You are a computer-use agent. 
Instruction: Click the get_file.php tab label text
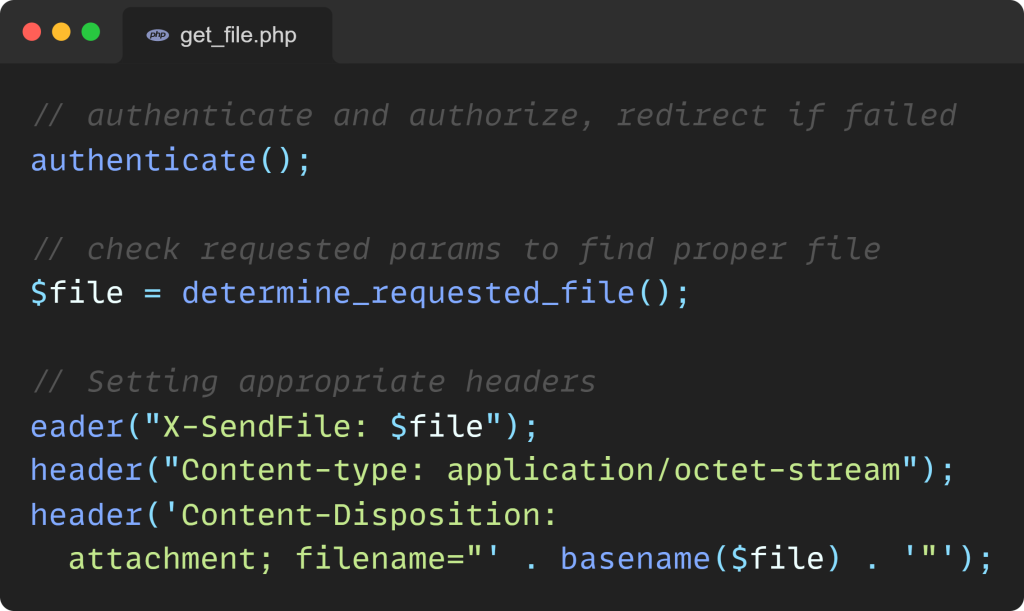(237, 35)
